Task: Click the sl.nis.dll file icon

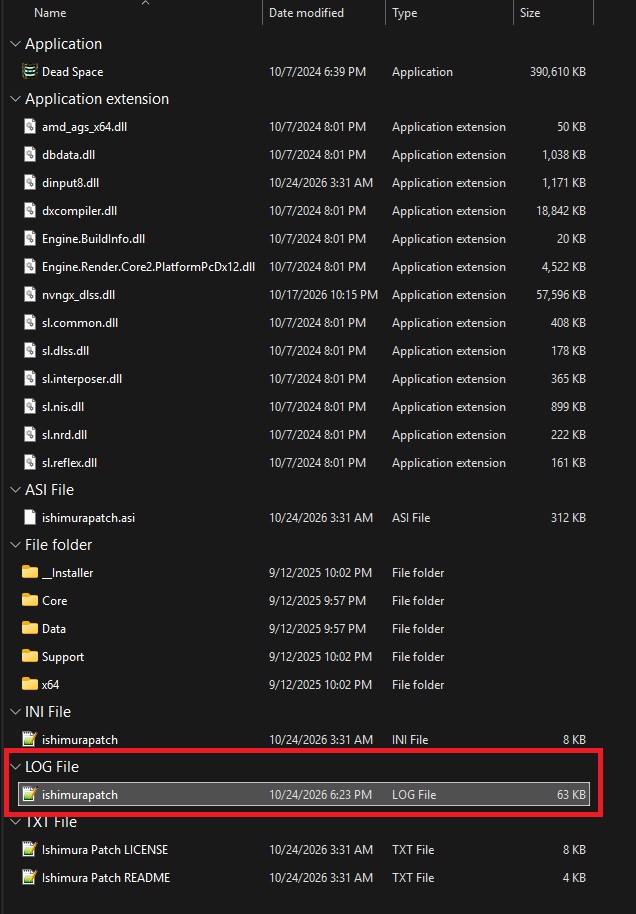Action: (30, 406)
